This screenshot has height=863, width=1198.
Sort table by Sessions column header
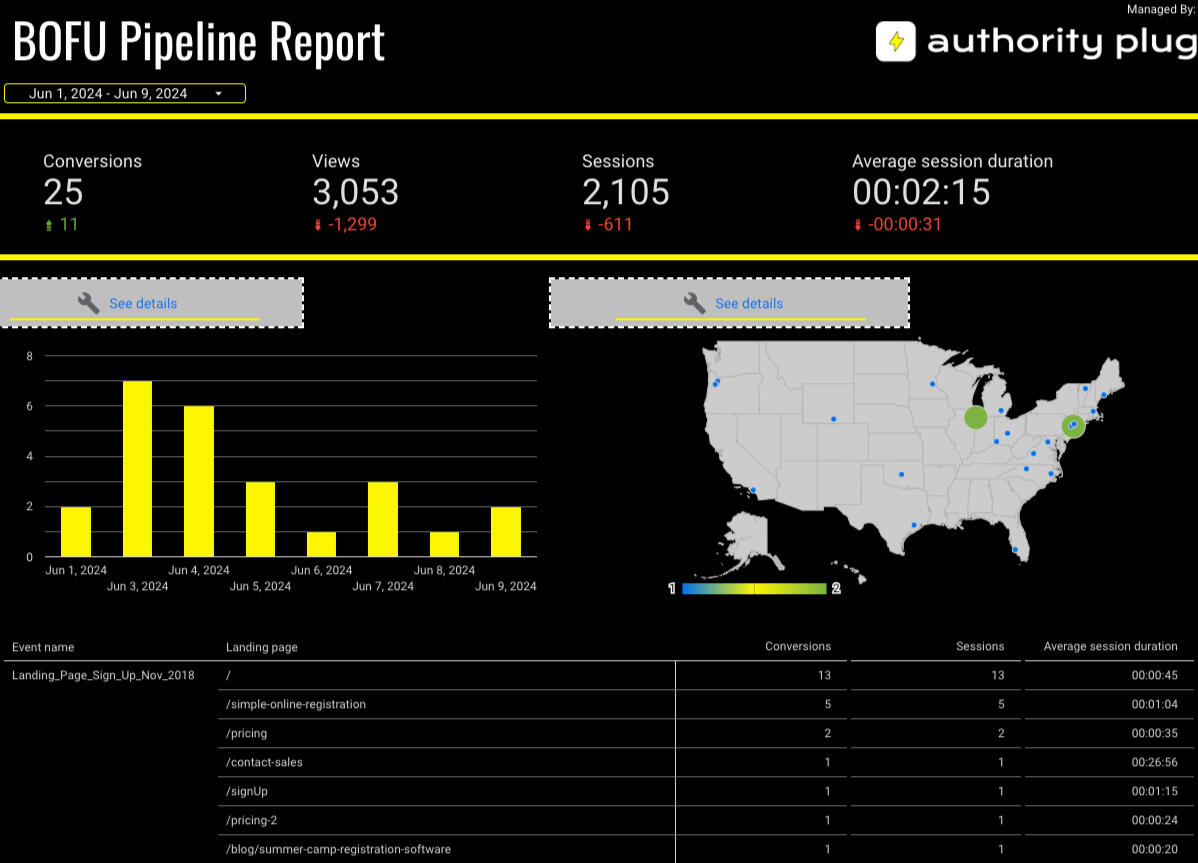click(x=980, y=646)
